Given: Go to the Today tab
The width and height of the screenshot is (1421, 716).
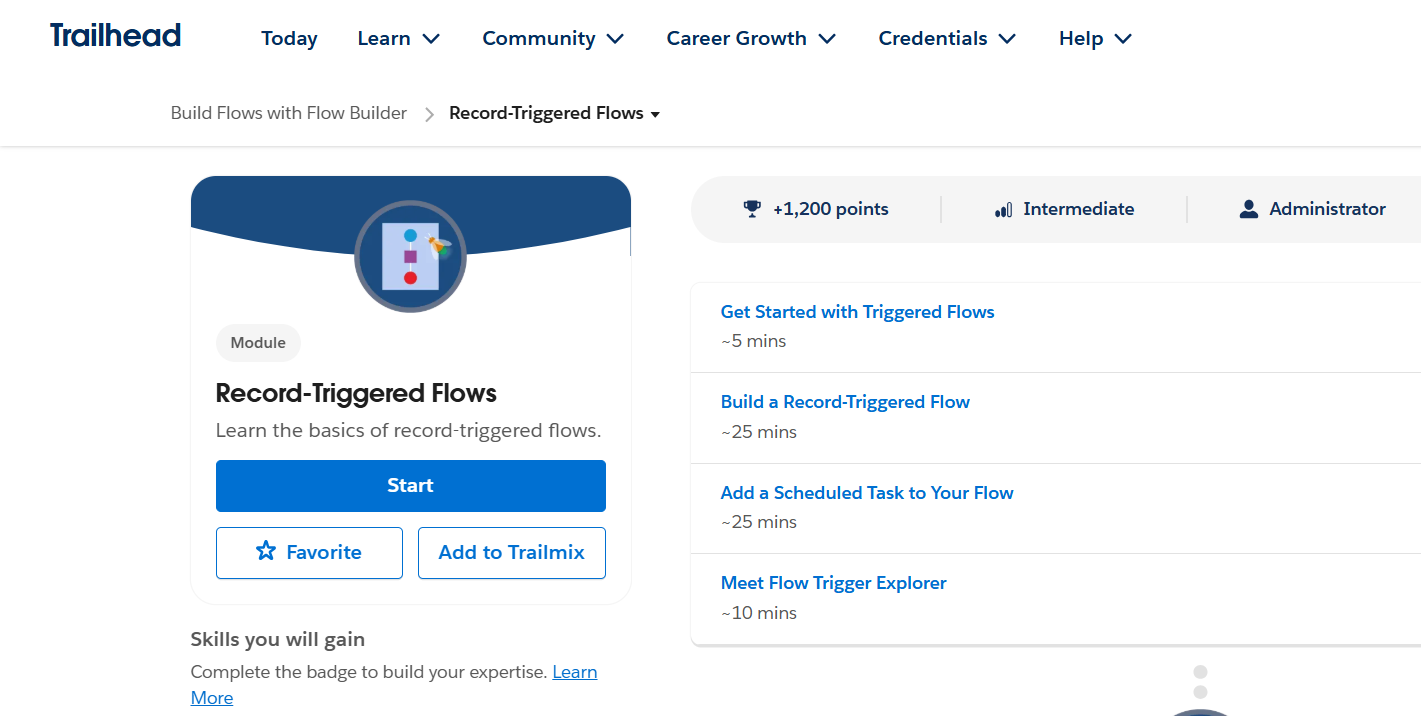Looking at the screenshot, I should [x=289, y=38].
